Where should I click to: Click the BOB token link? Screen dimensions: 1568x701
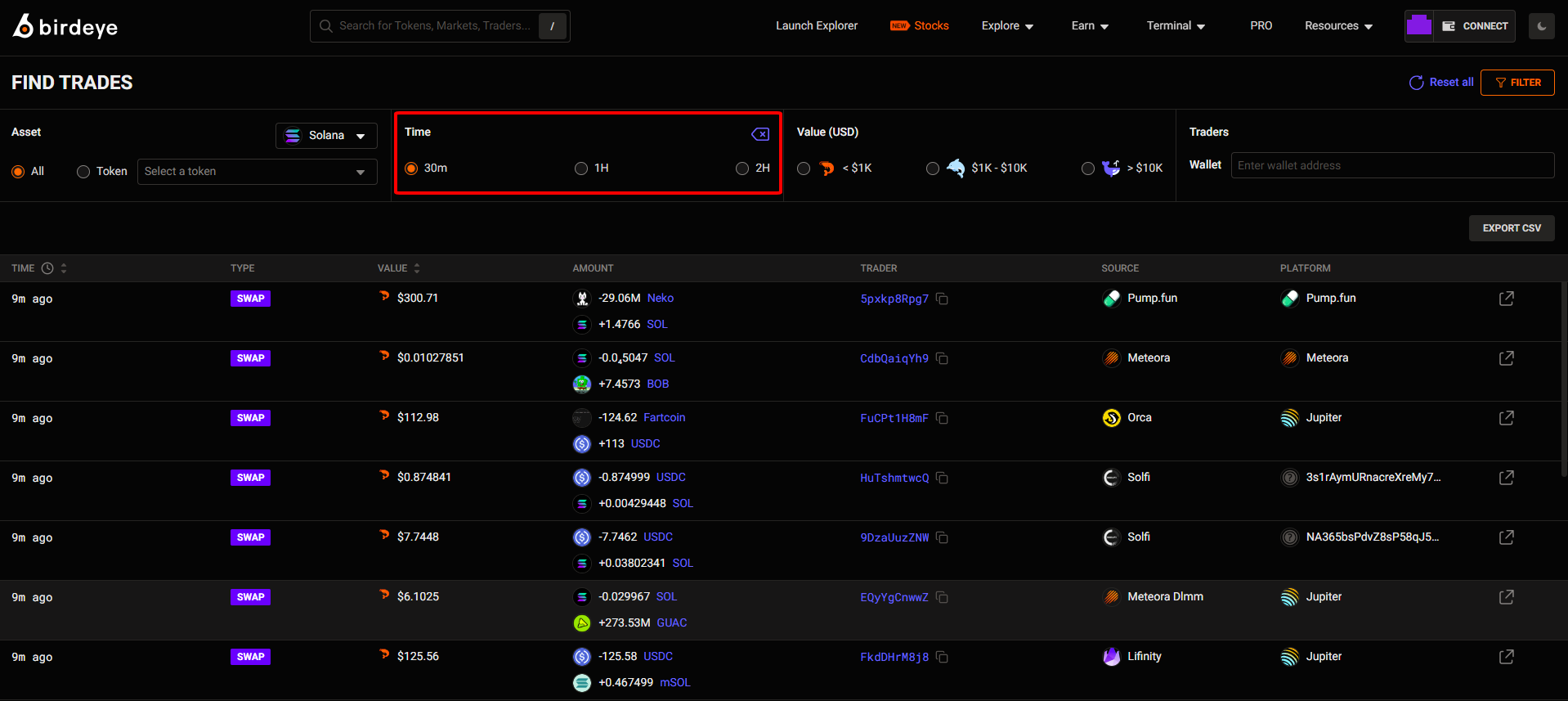click(657, 384)
